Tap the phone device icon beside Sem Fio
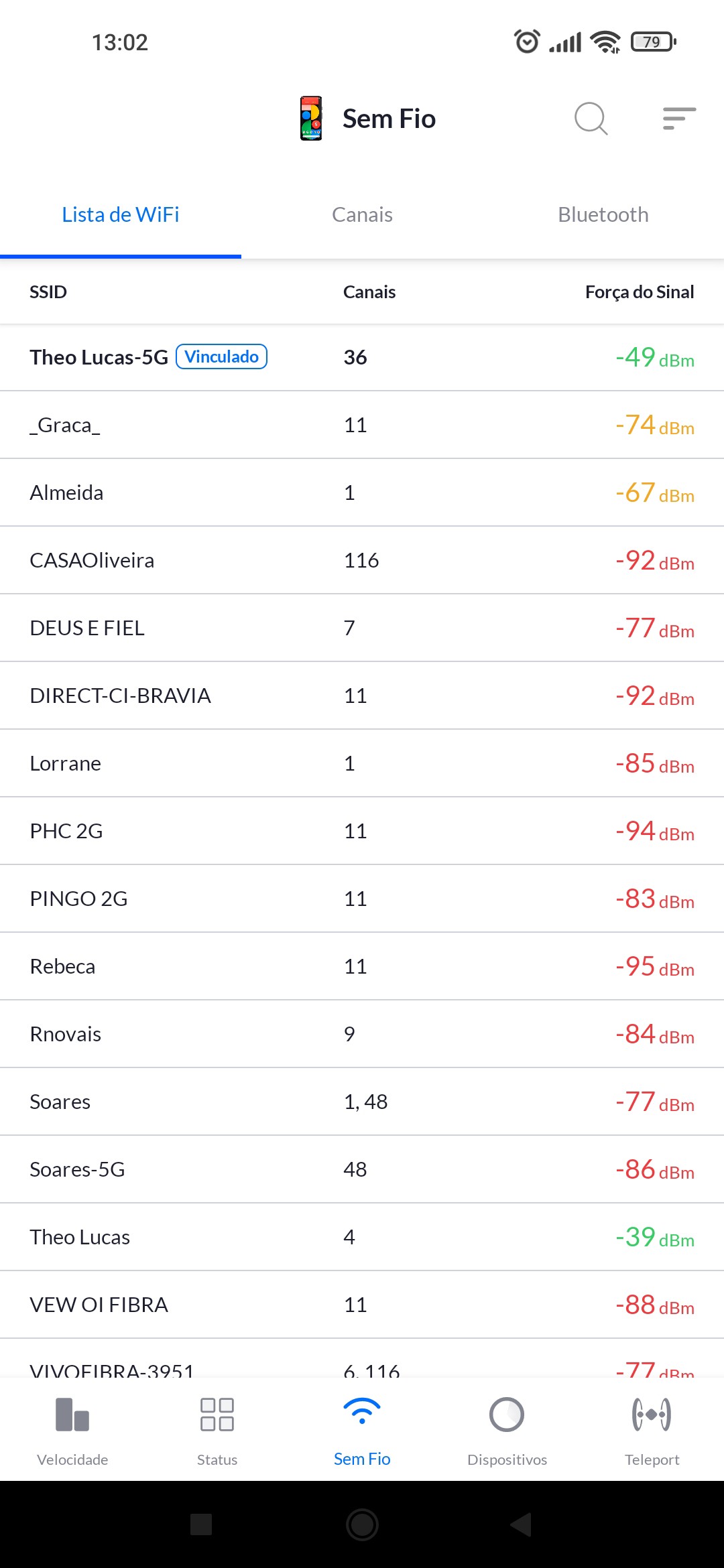 pyautogui.click(x=311, y=119)
